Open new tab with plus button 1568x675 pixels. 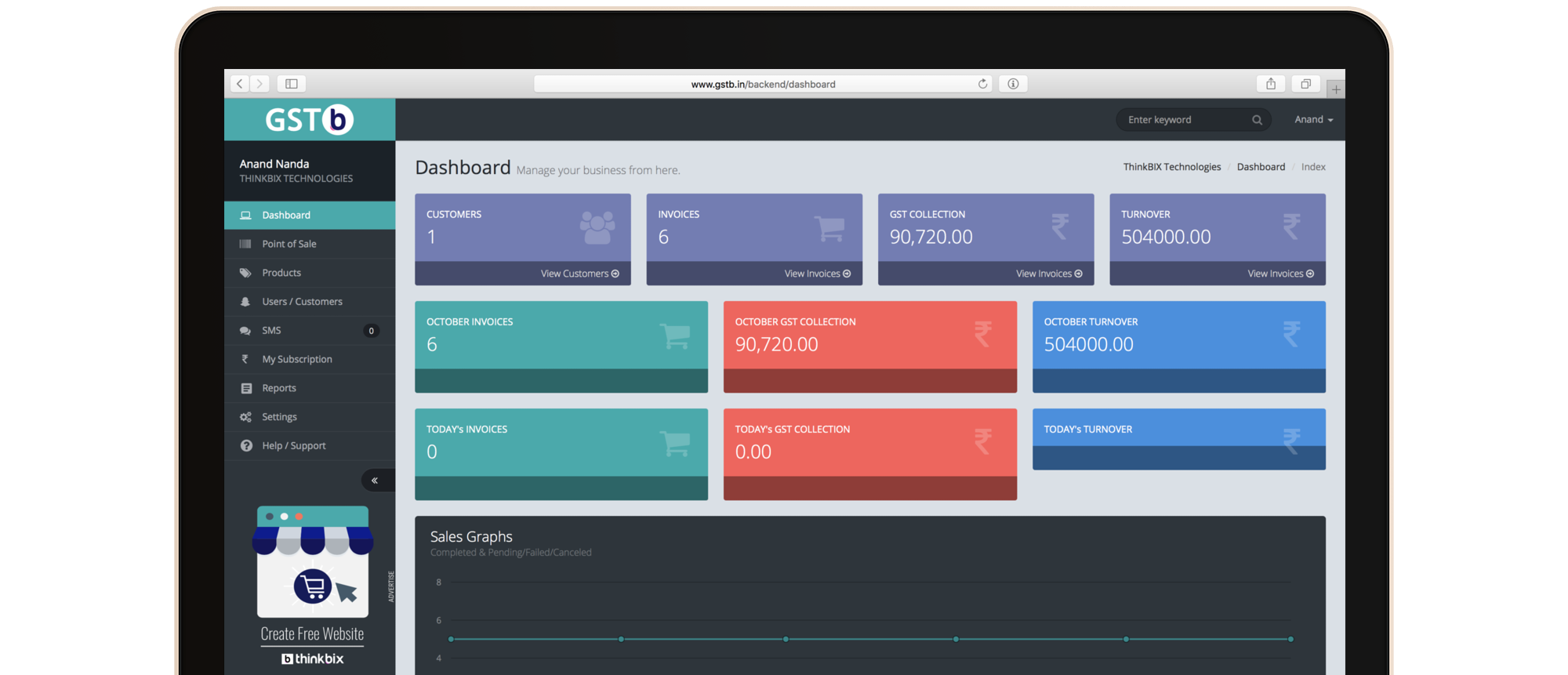click(x=1336, y=89)
